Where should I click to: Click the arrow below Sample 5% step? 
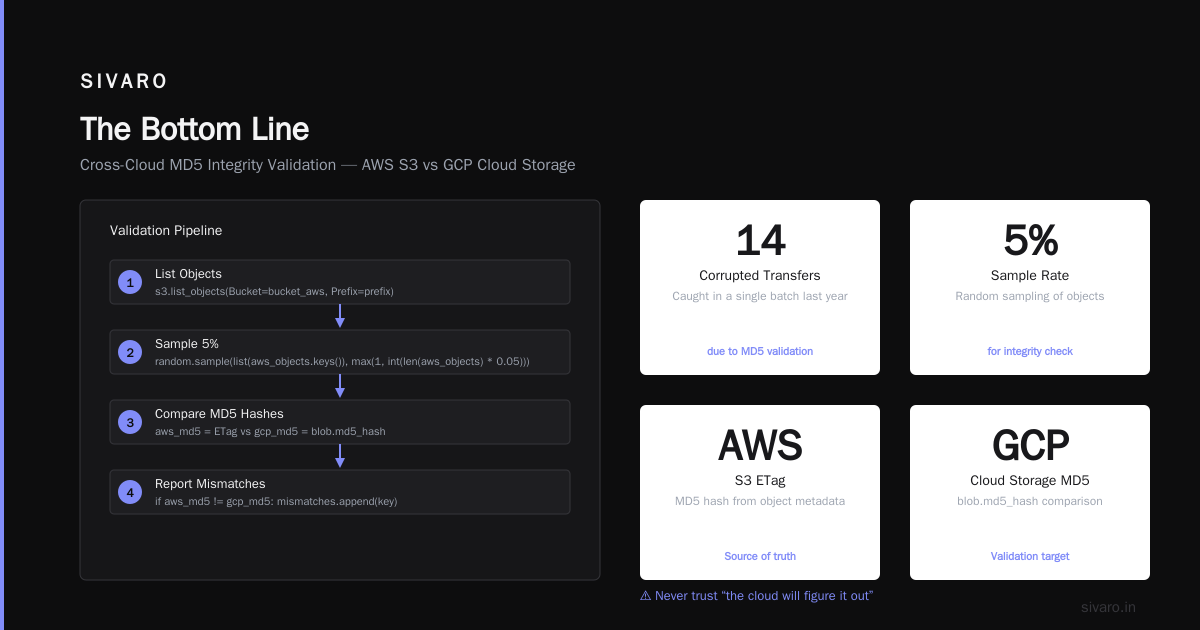click(340, 386)
